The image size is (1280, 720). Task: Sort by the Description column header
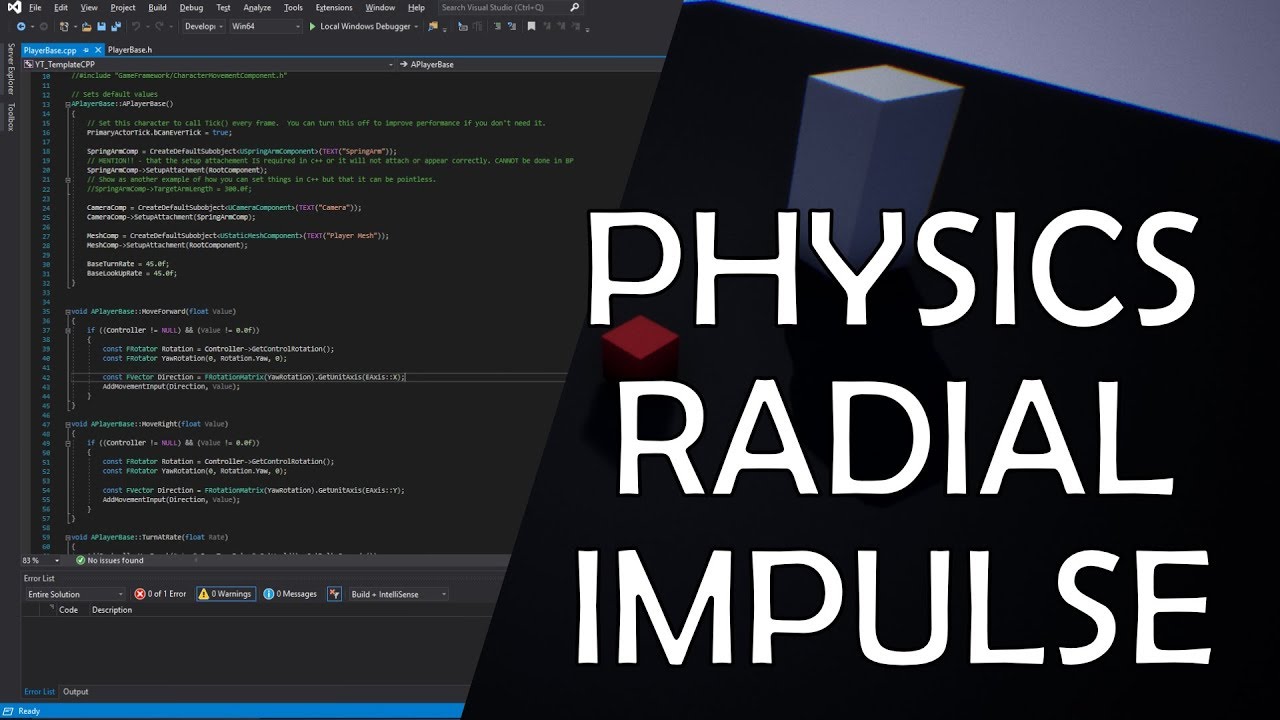111,609
